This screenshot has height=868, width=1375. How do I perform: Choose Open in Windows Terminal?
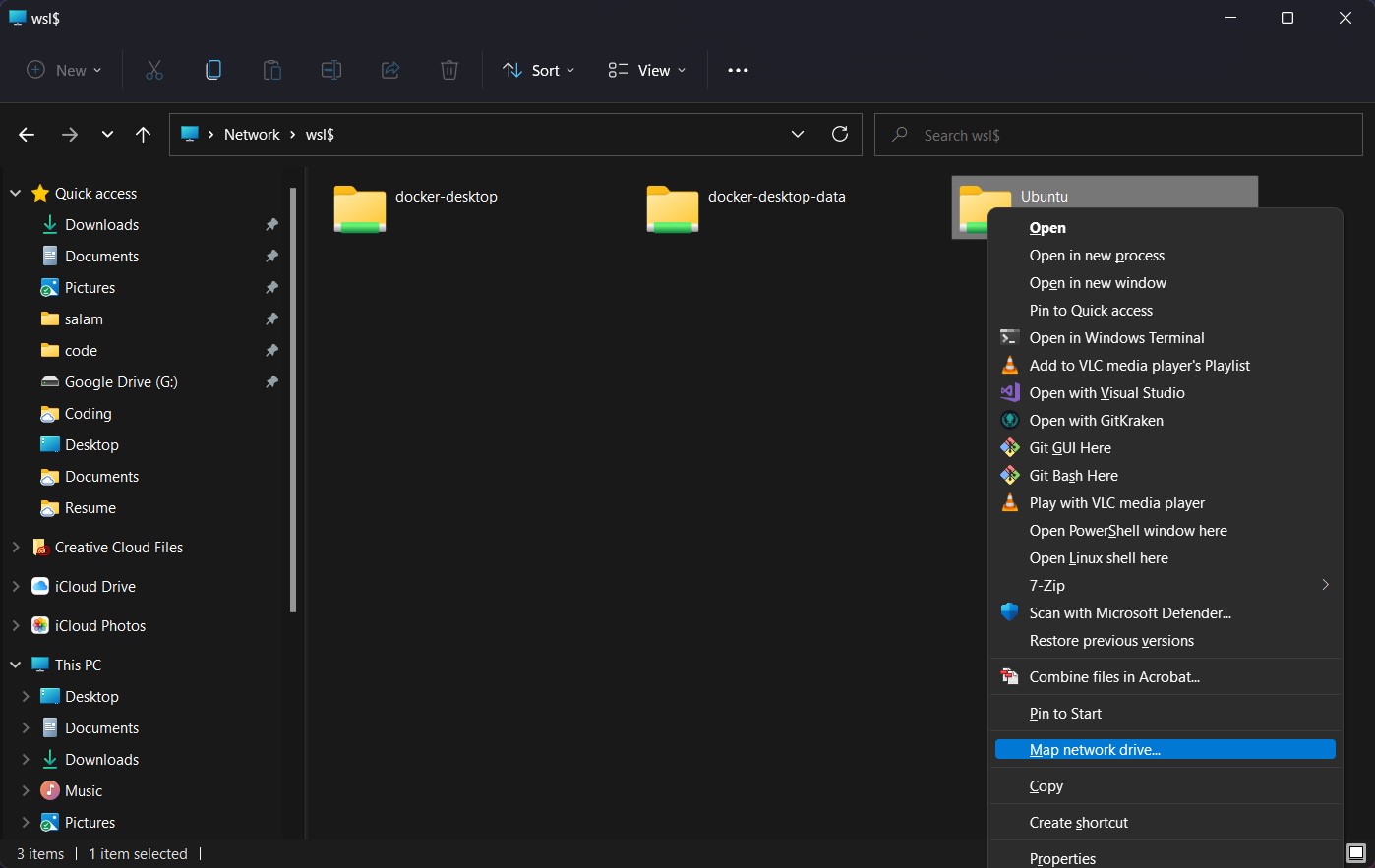[1166, 338]
